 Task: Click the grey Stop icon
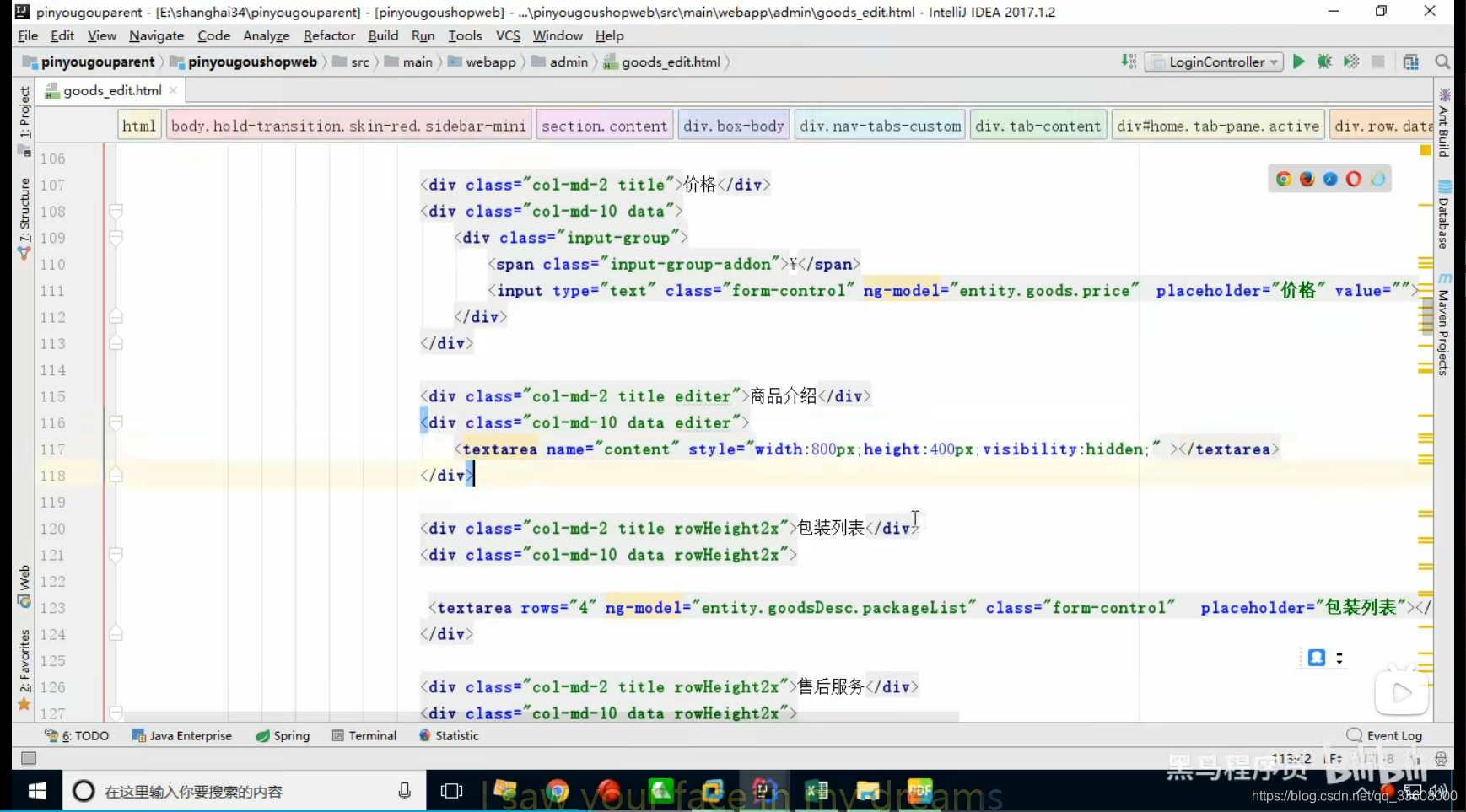pyautogui.click(x=1378, y=62)
